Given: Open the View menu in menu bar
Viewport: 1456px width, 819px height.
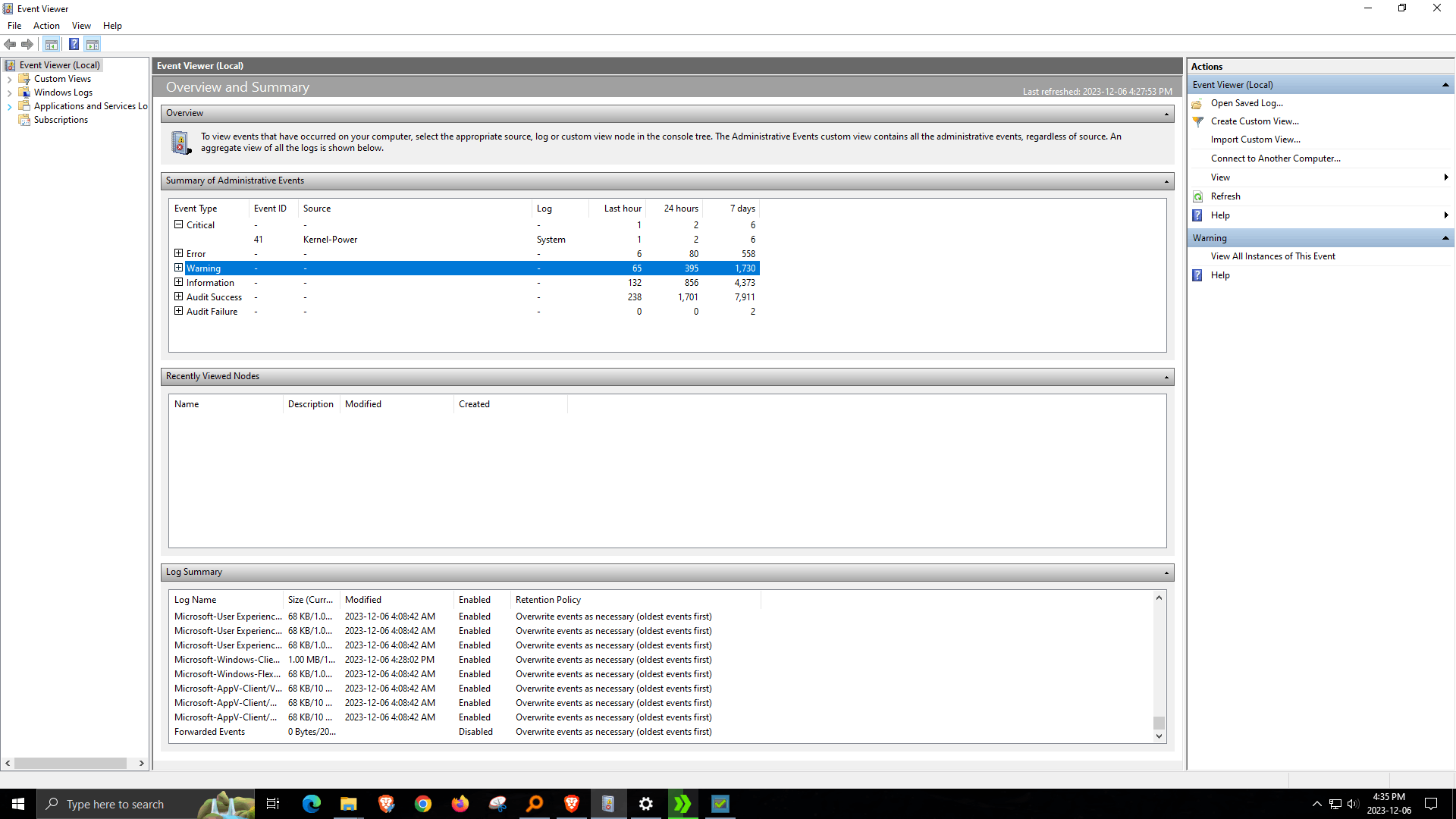Looking at the screenshot, I should 81,25.
